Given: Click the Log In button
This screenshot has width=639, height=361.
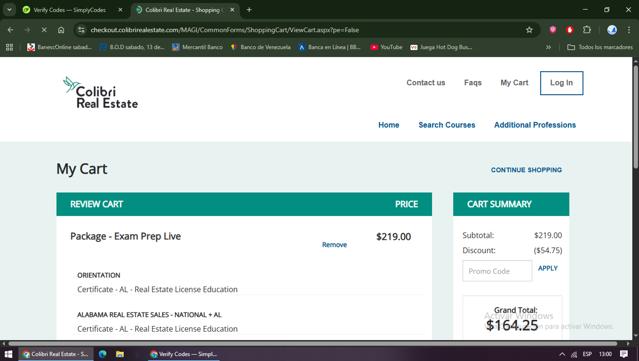Looking at the screenshot, I should pyautogui.click(x=562, y=83).
